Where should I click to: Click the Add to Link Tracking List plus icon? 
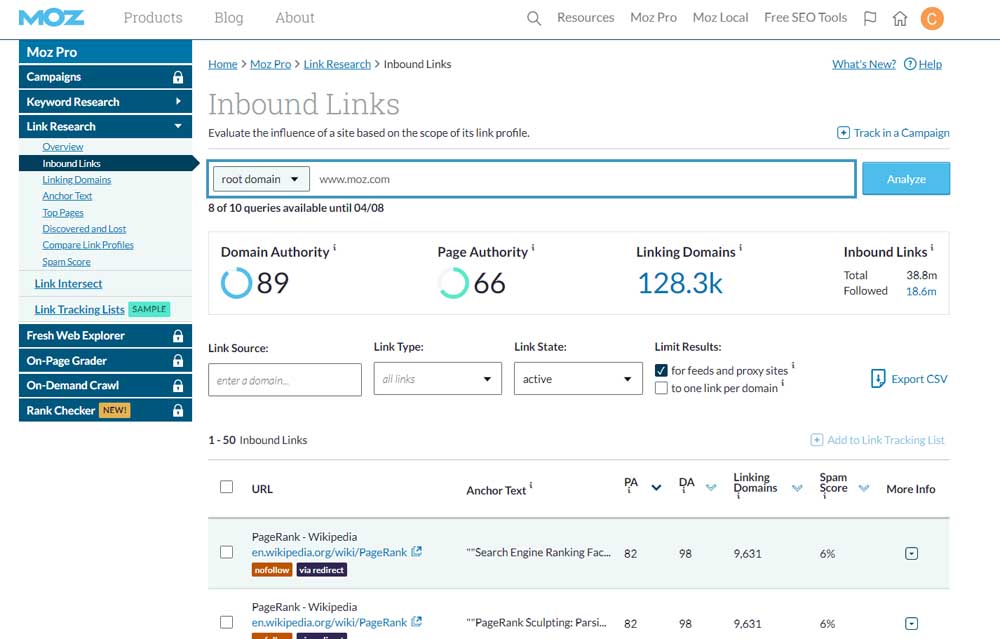816,440
